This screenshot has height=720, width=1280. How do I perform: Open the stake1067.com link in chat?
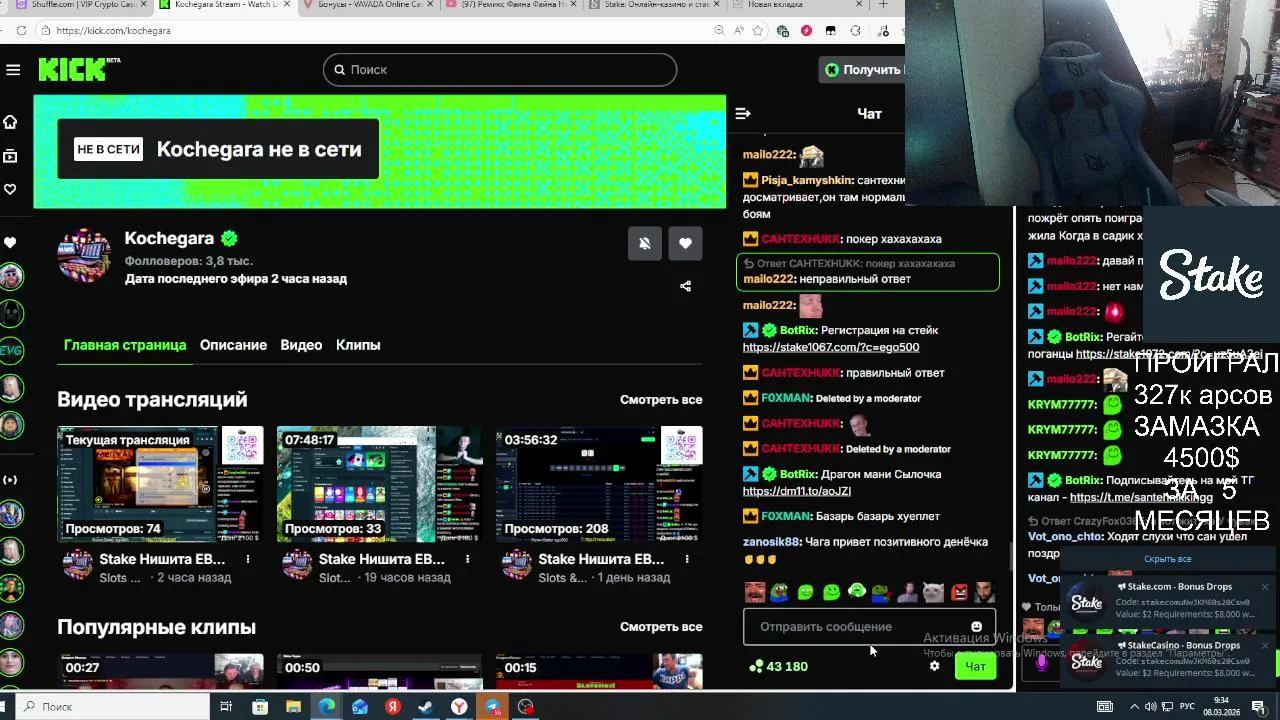(x=831, y=347)
